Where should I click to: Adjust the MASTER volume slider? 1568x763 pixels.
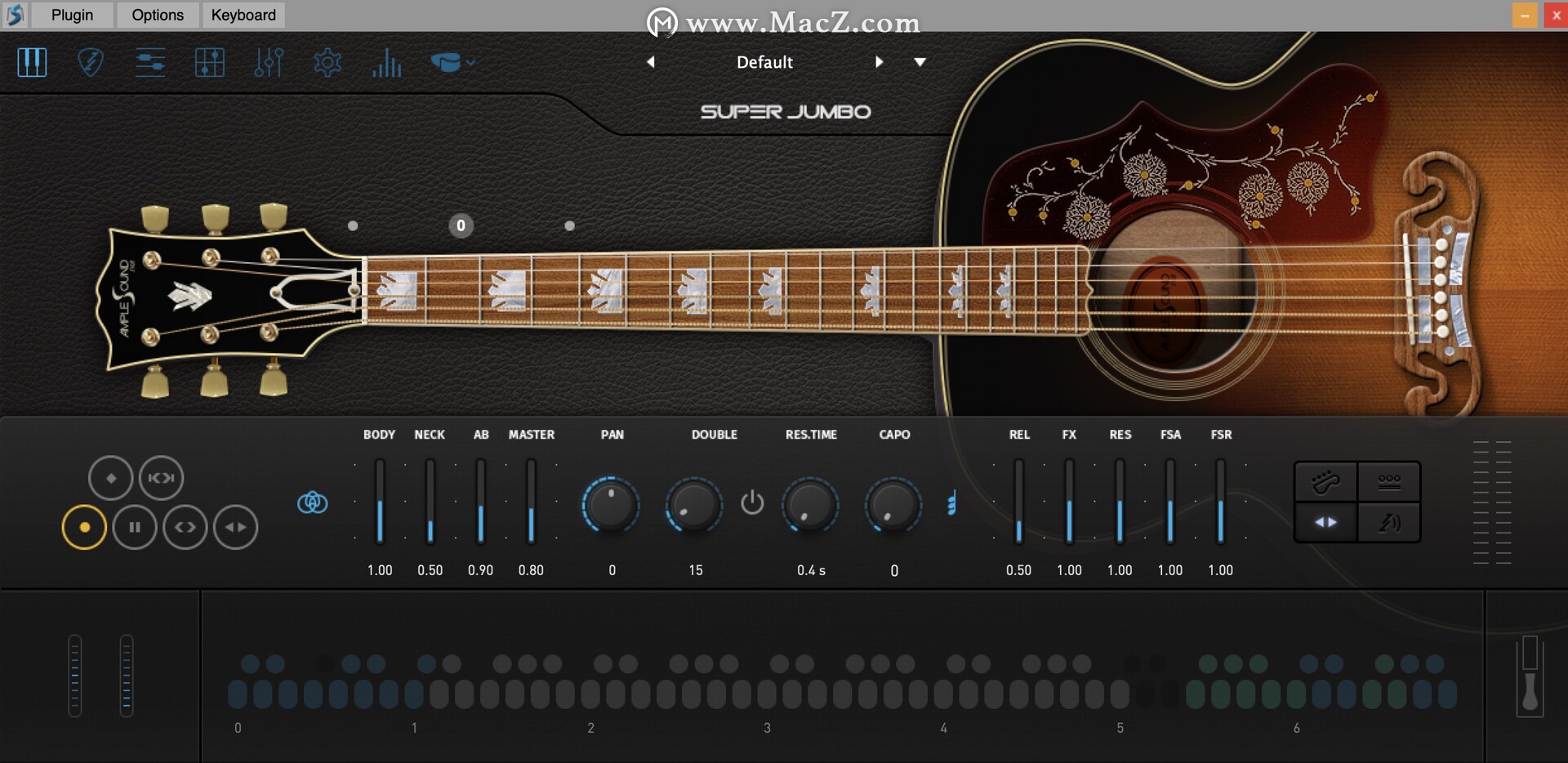(532, 502)
